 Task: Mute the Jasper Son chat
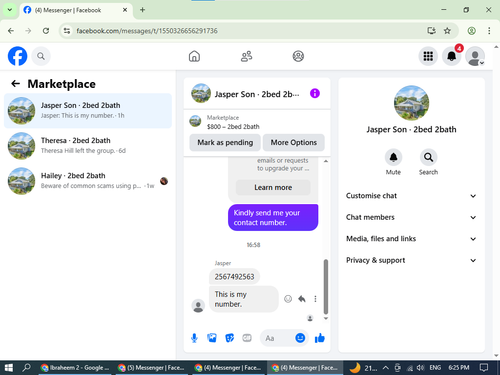pos(393,157)
